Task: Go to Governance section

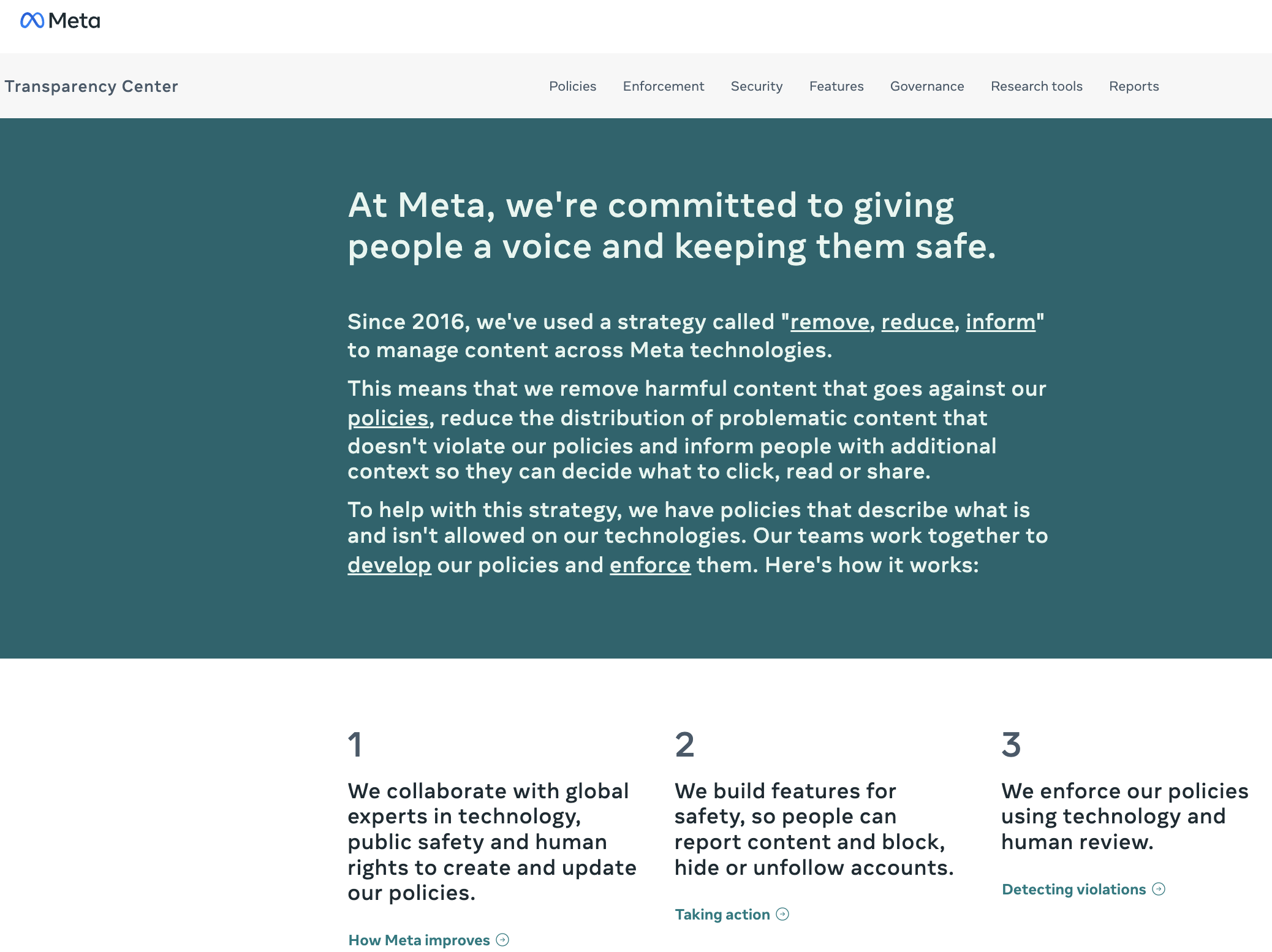Action: [927, 86]
